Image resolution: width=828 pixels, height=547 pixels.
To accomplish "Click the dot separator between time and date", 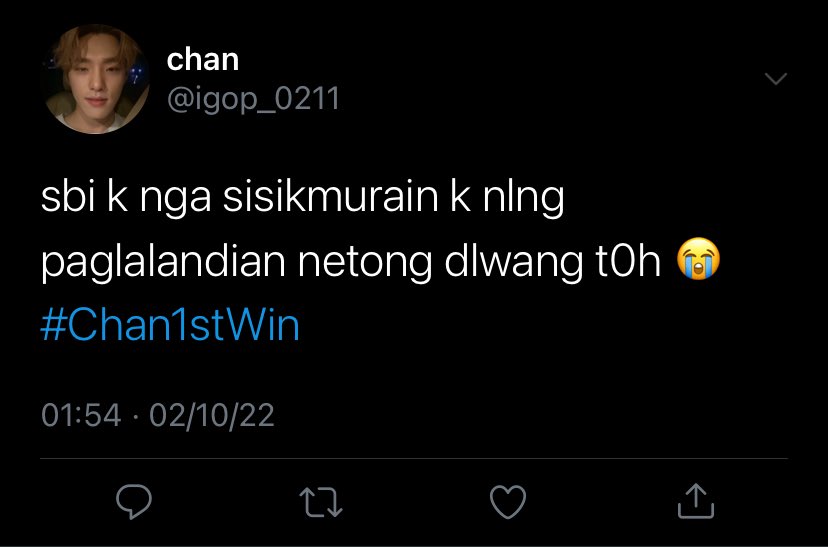I will pos(136,416).
